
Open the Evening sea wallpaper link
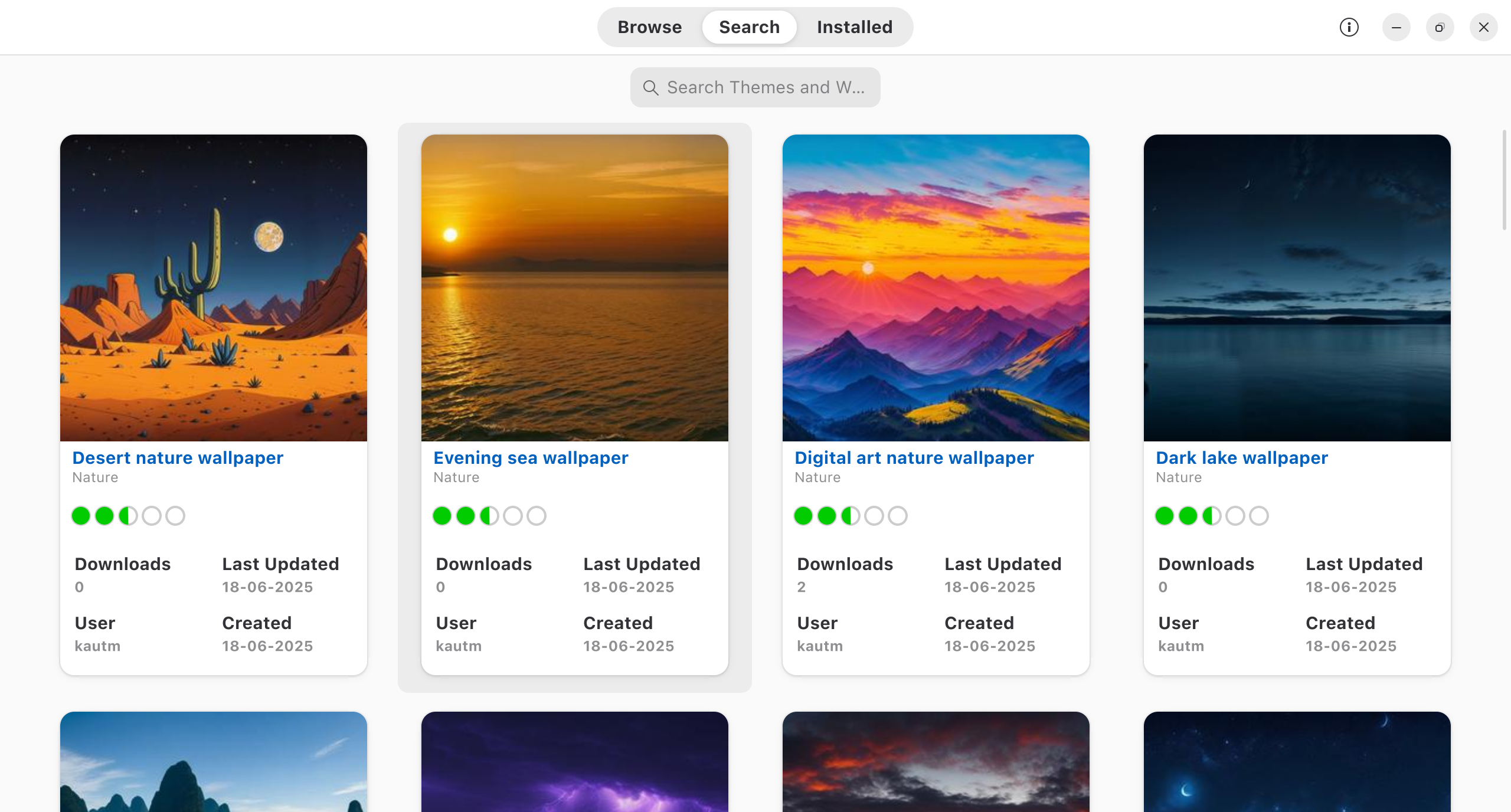[531, 458]
